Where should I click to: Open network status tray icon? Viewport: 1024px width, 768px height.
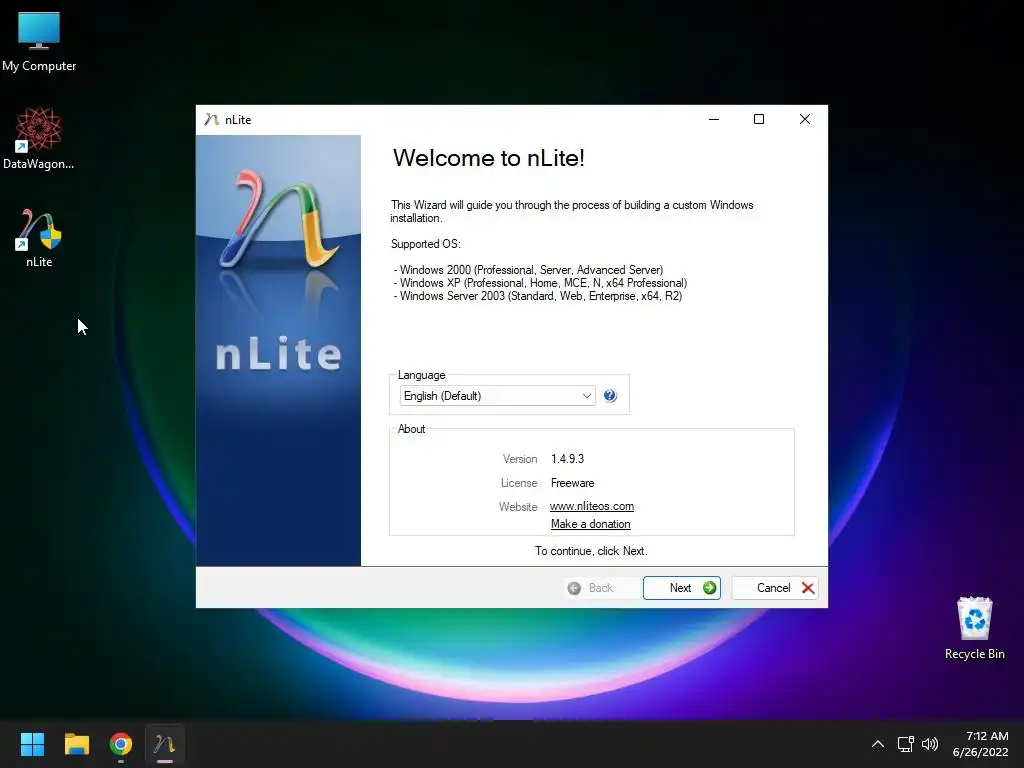coord(905,744)
